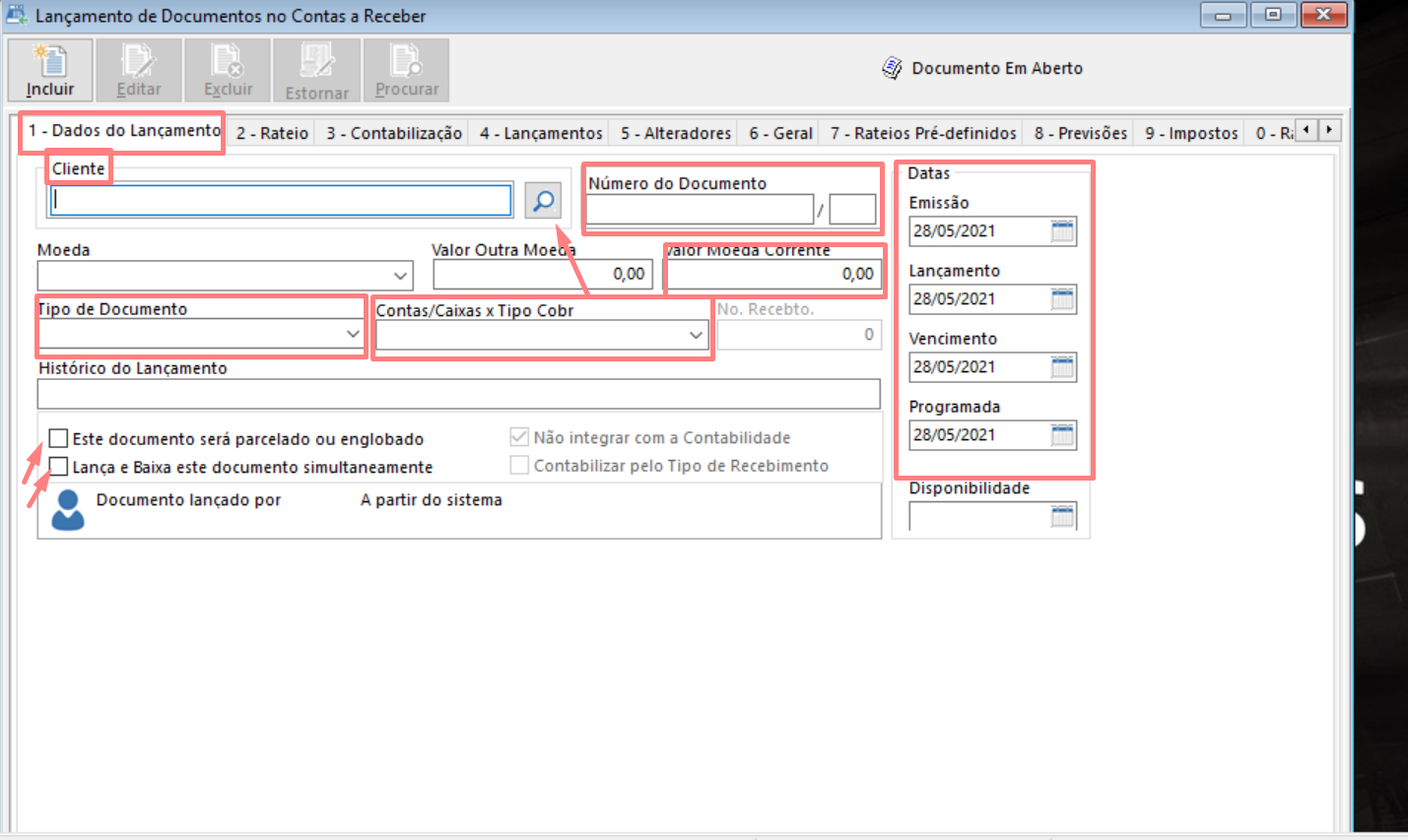Expand the Tipo de Documento dropdown
This screenshot has height=840, width=1408.
353,334
